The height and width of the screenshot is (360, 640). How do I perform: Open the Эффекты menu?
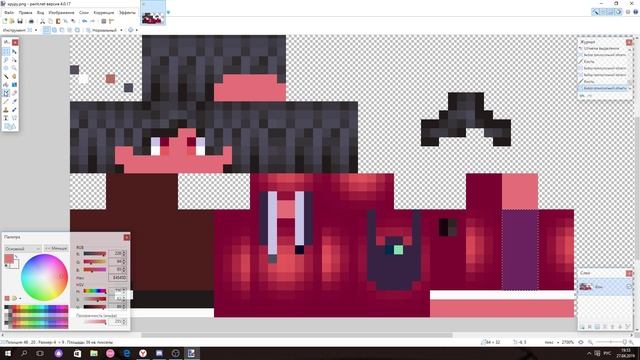127,13
